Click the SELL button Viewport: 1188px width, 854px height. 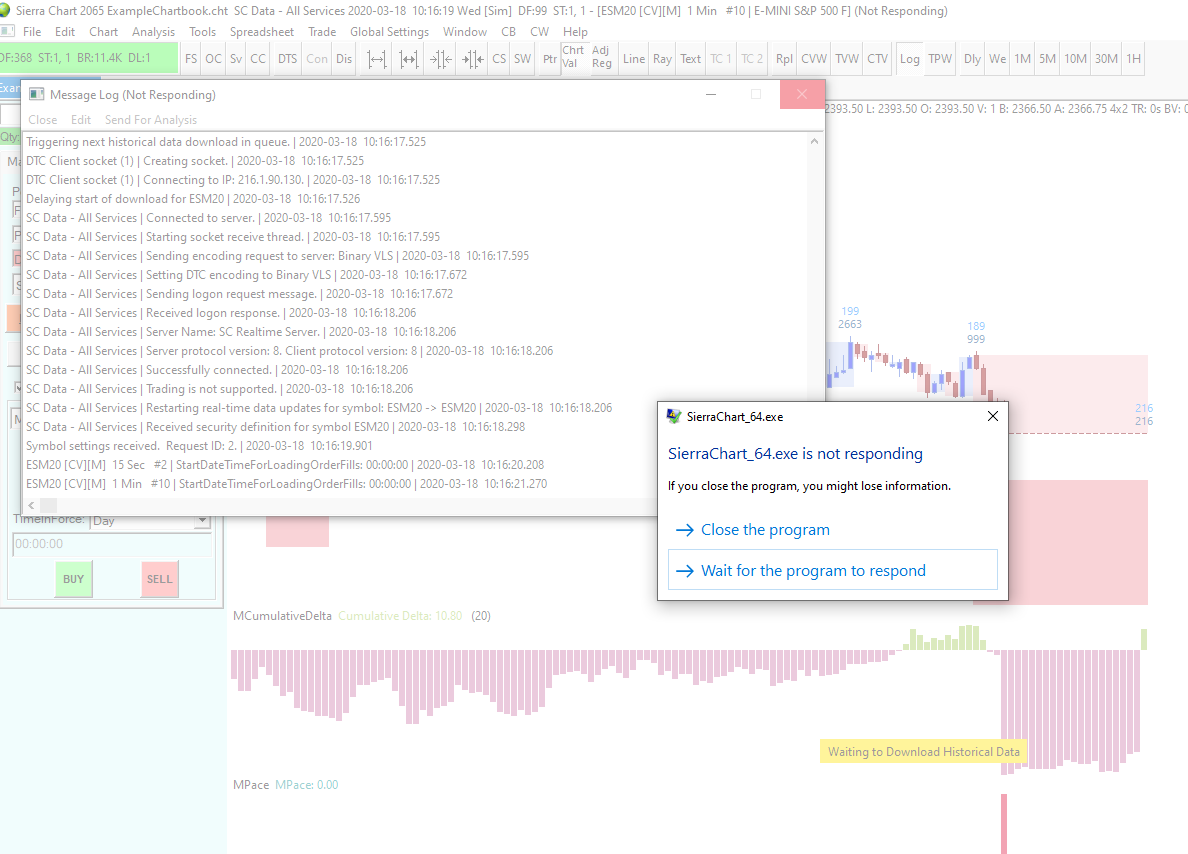(x=159, y=579)
